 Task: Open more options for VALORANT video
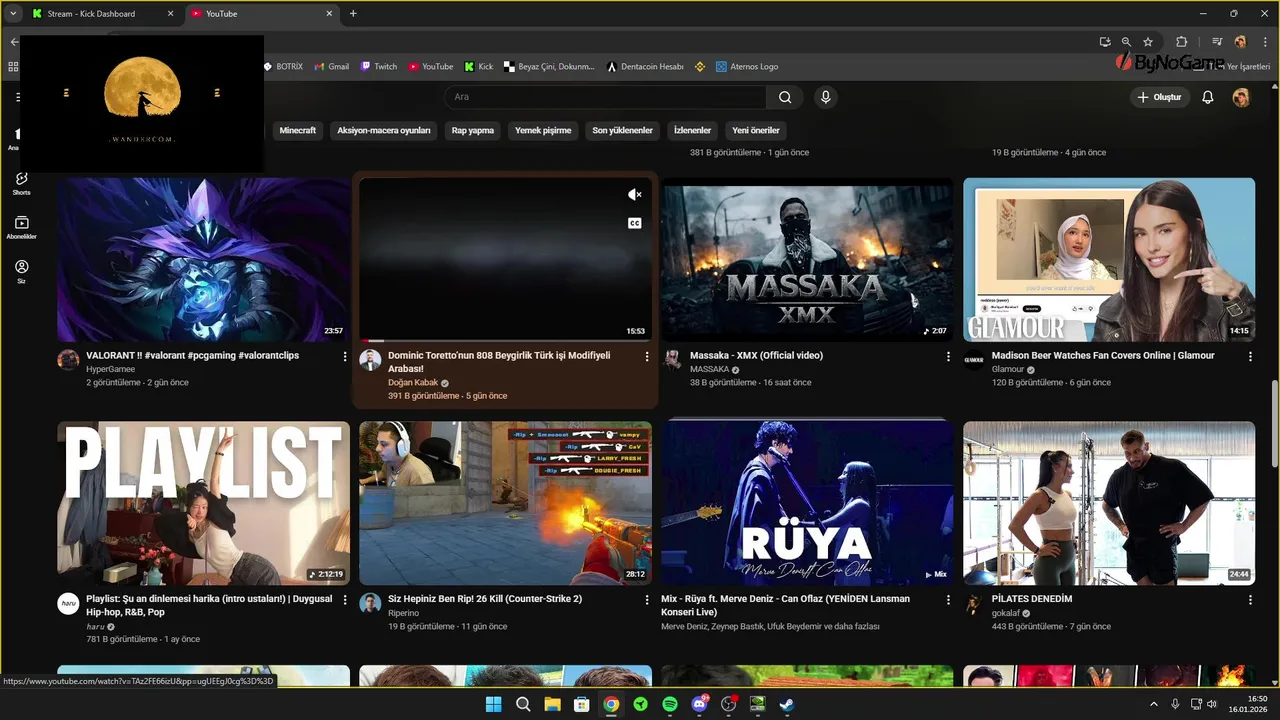[345, 356]
